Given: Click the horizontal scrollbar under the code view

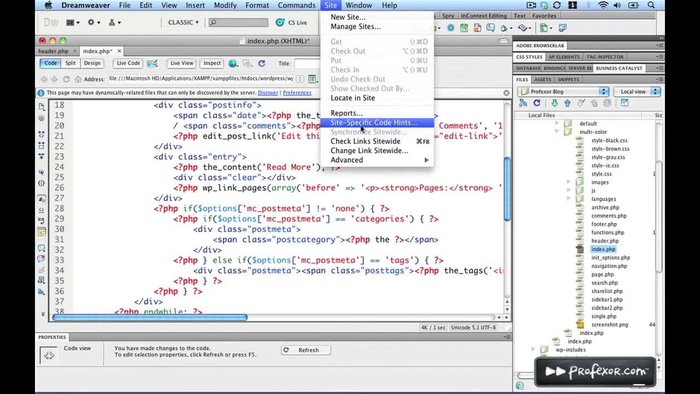Looking at the screenshot, I should pos(150,317).
